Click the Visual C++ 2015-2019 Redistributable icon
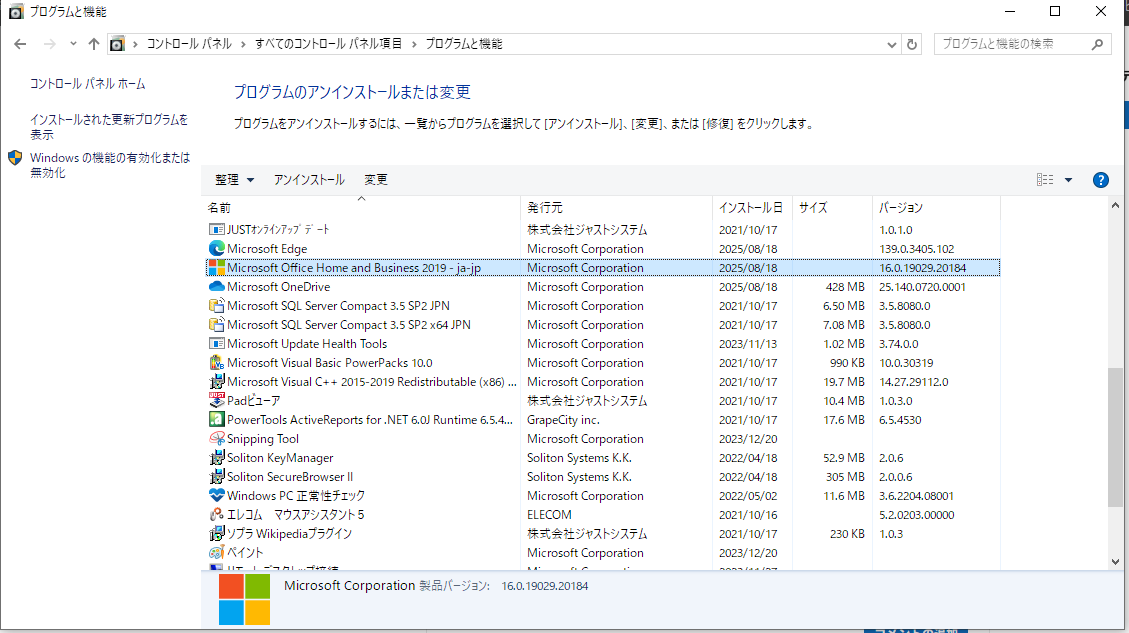Screen dimensions: 1129x633 [216, 382]
